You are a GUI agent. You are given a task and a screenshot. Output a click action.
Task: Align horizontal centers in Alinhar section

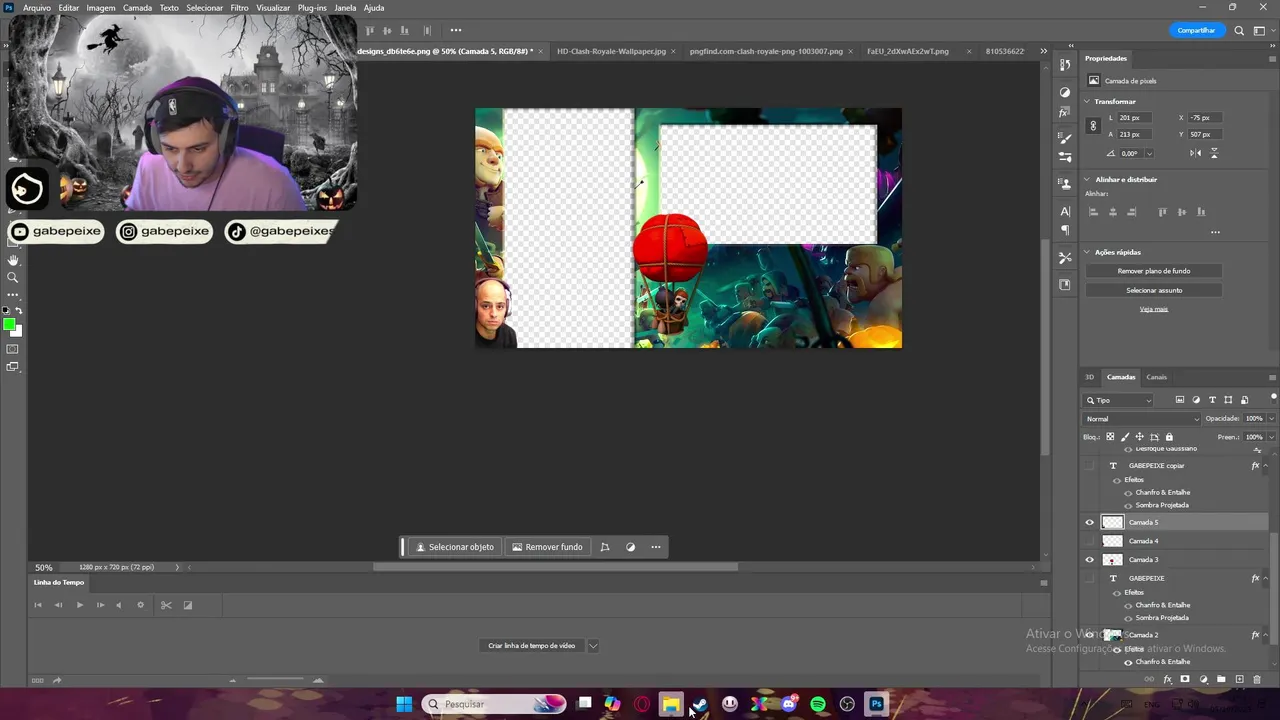click(1112, 212)
